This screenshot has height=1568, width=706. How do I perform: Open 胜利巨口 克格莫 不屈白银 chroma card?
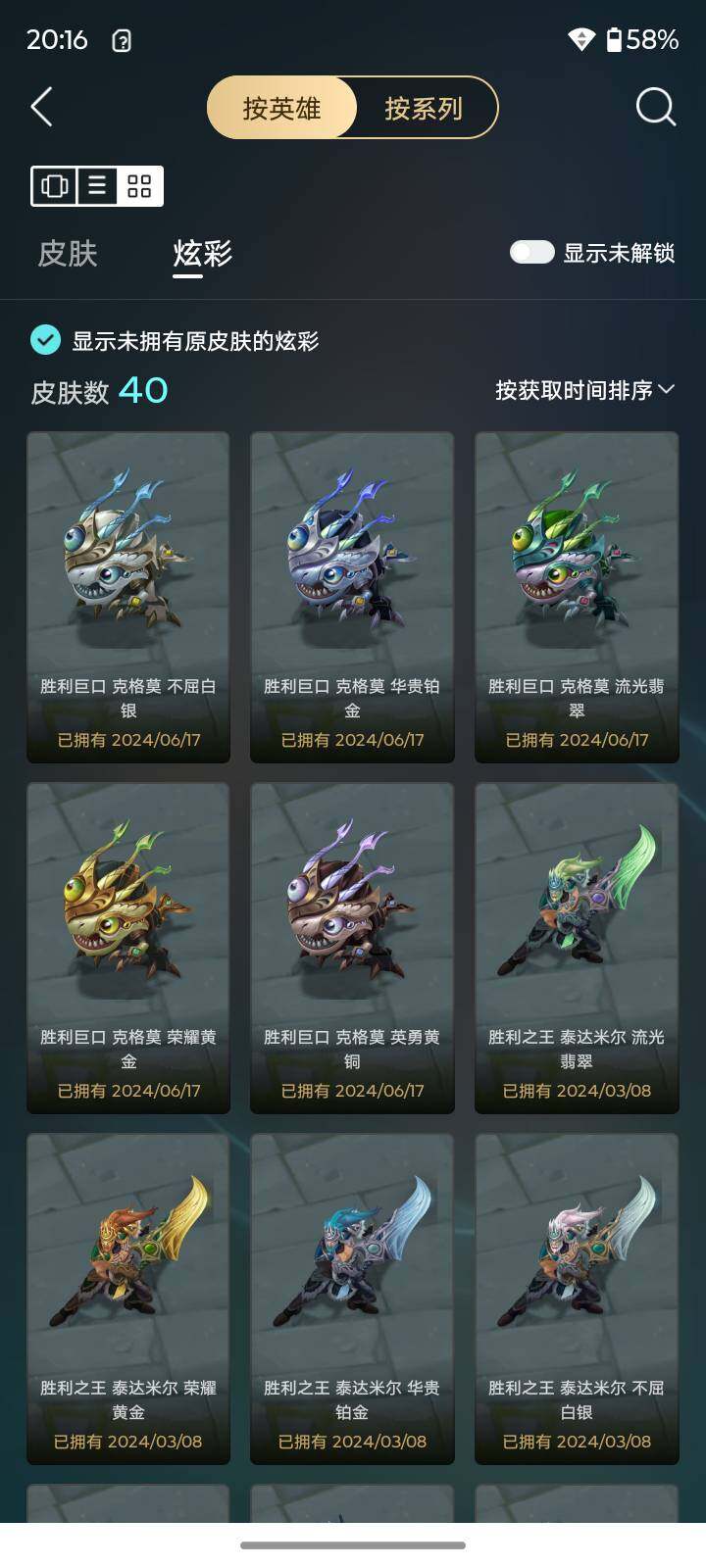click(128, 597)
